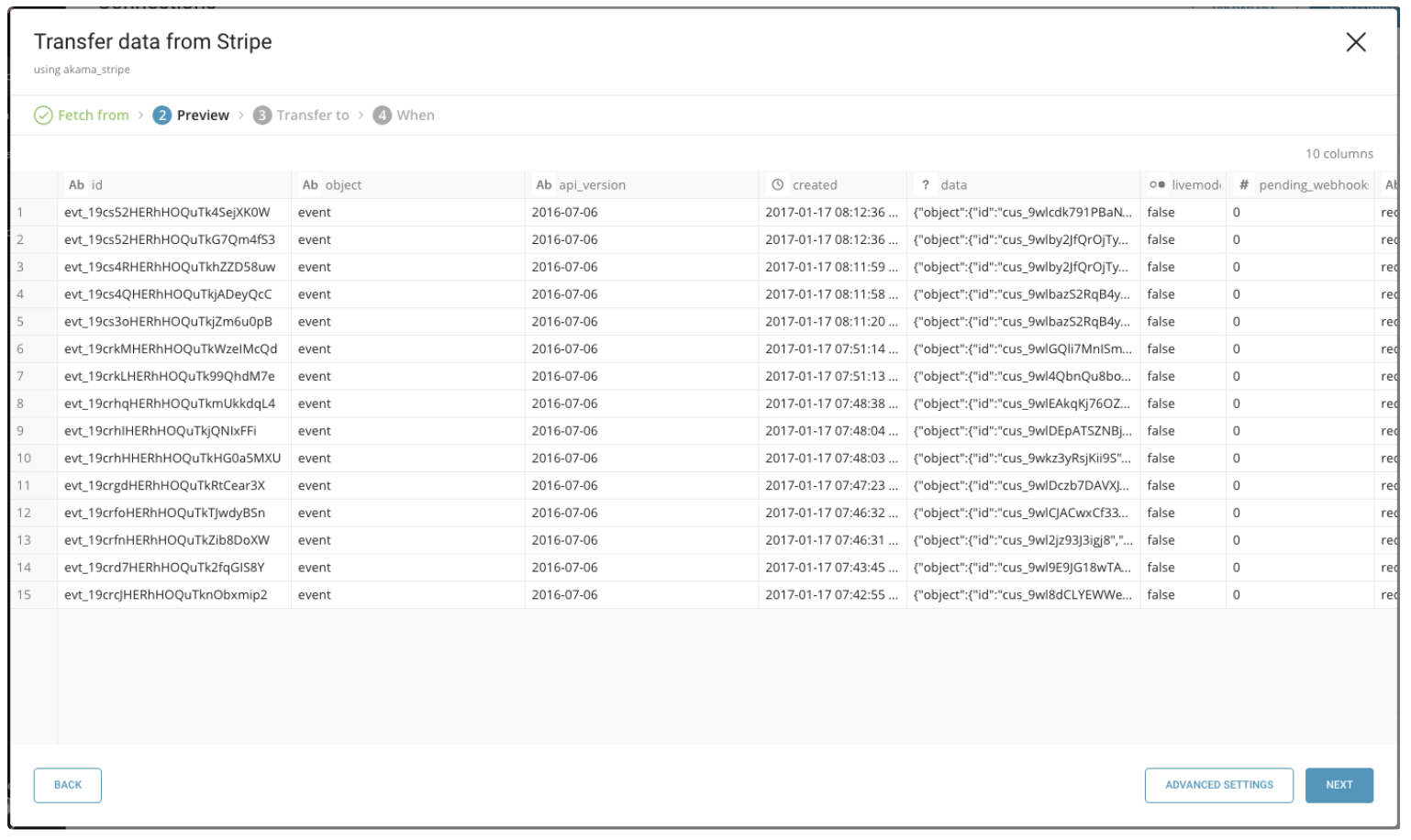This screenshot has height=840, width=1411.
Task: Click the Next button
Action: pos(1339,785)
